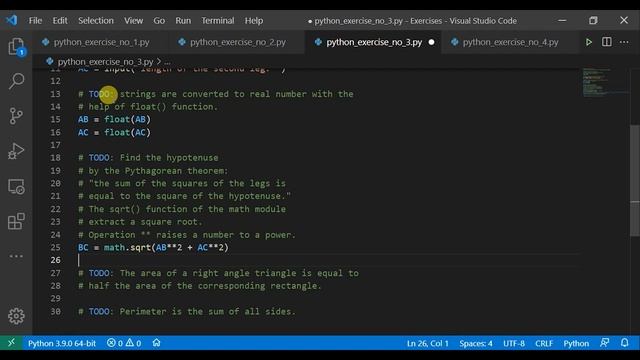Show additional activity bar views ellipsis
640x360 pixels.
point(16,256)
